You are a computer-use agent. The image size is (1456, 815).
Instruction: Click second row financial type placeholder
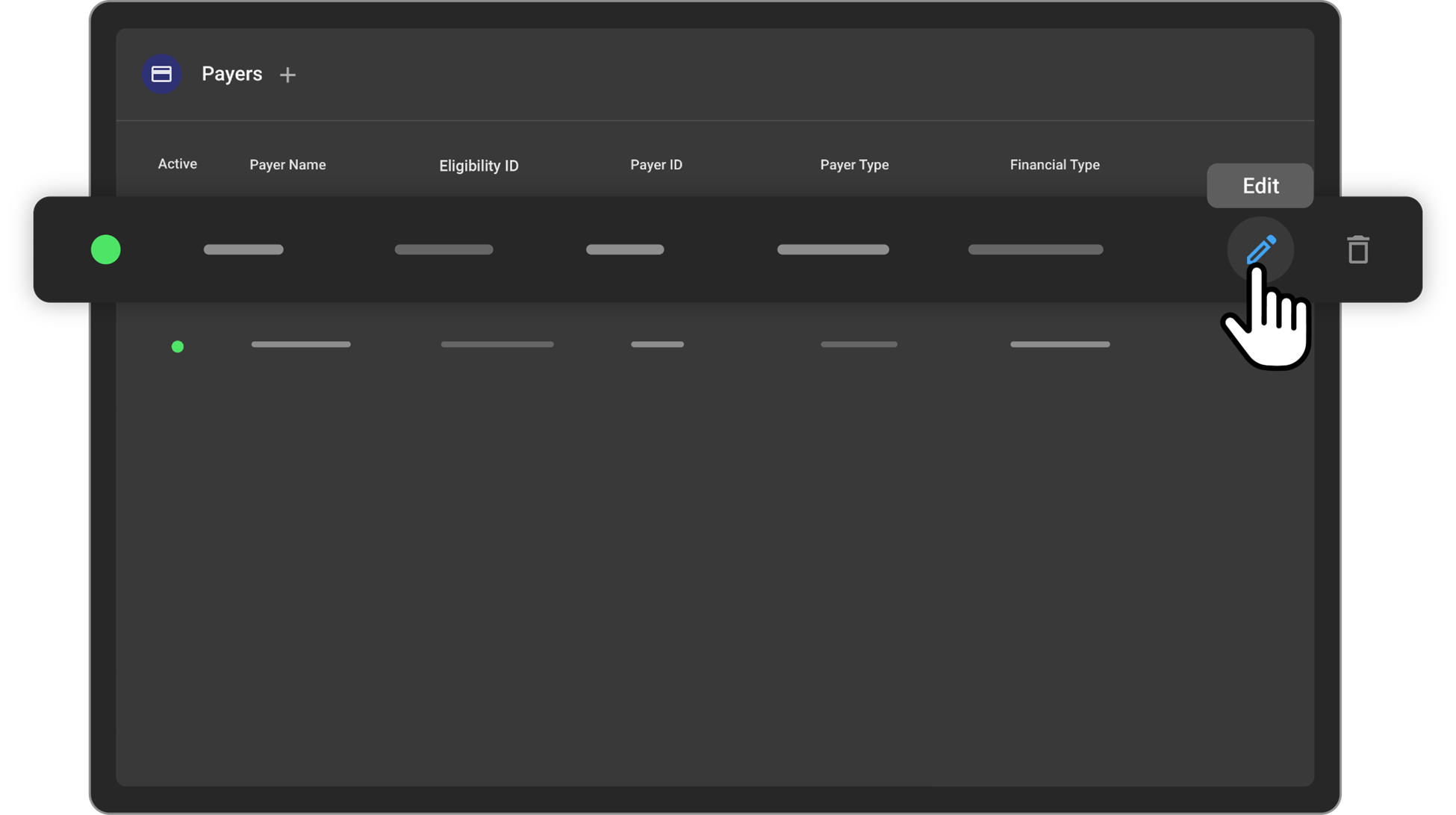point(1060,344)
